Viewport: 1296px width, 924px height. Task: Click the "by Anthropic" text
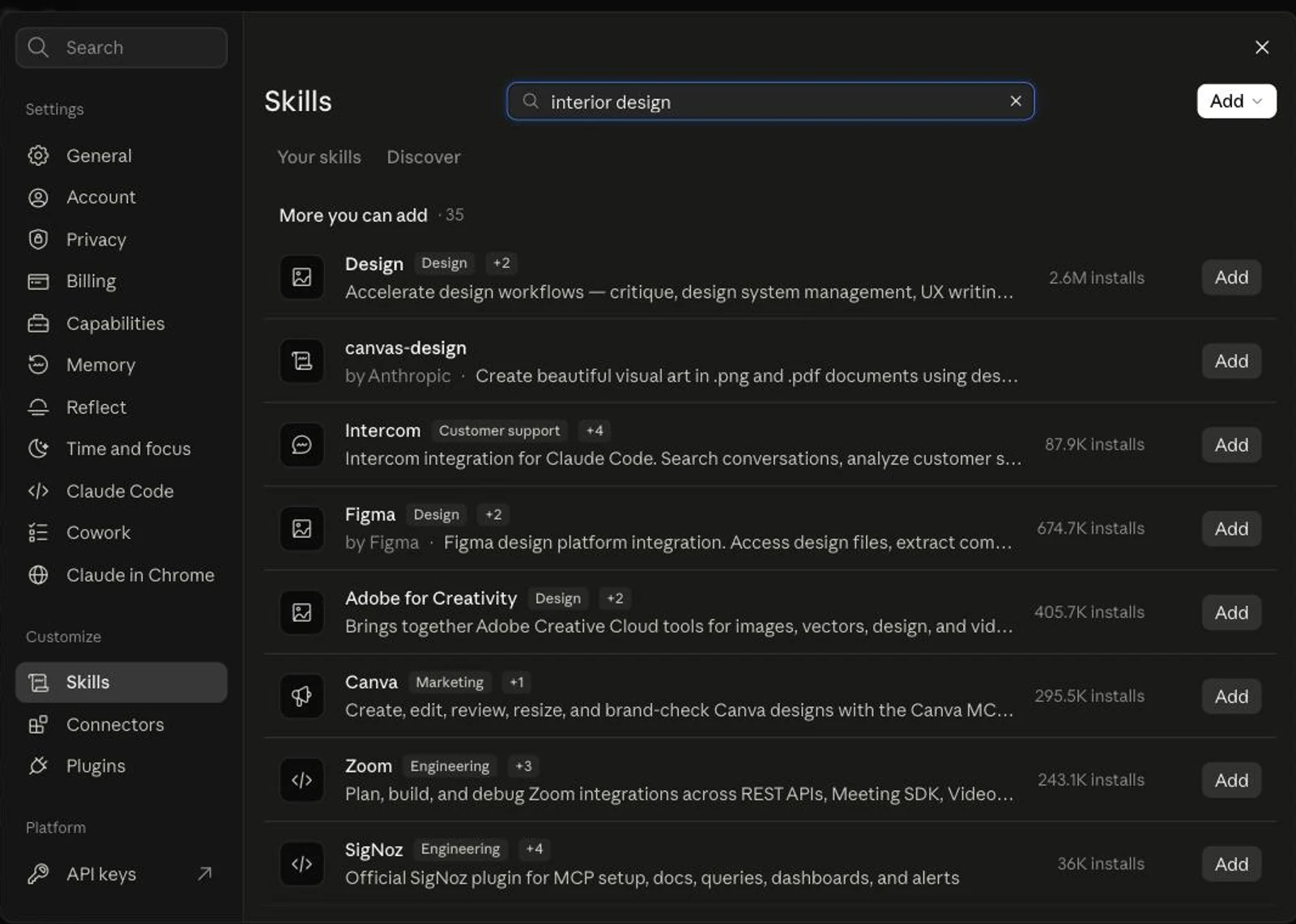pyautogui.click(x=398, y=376)
